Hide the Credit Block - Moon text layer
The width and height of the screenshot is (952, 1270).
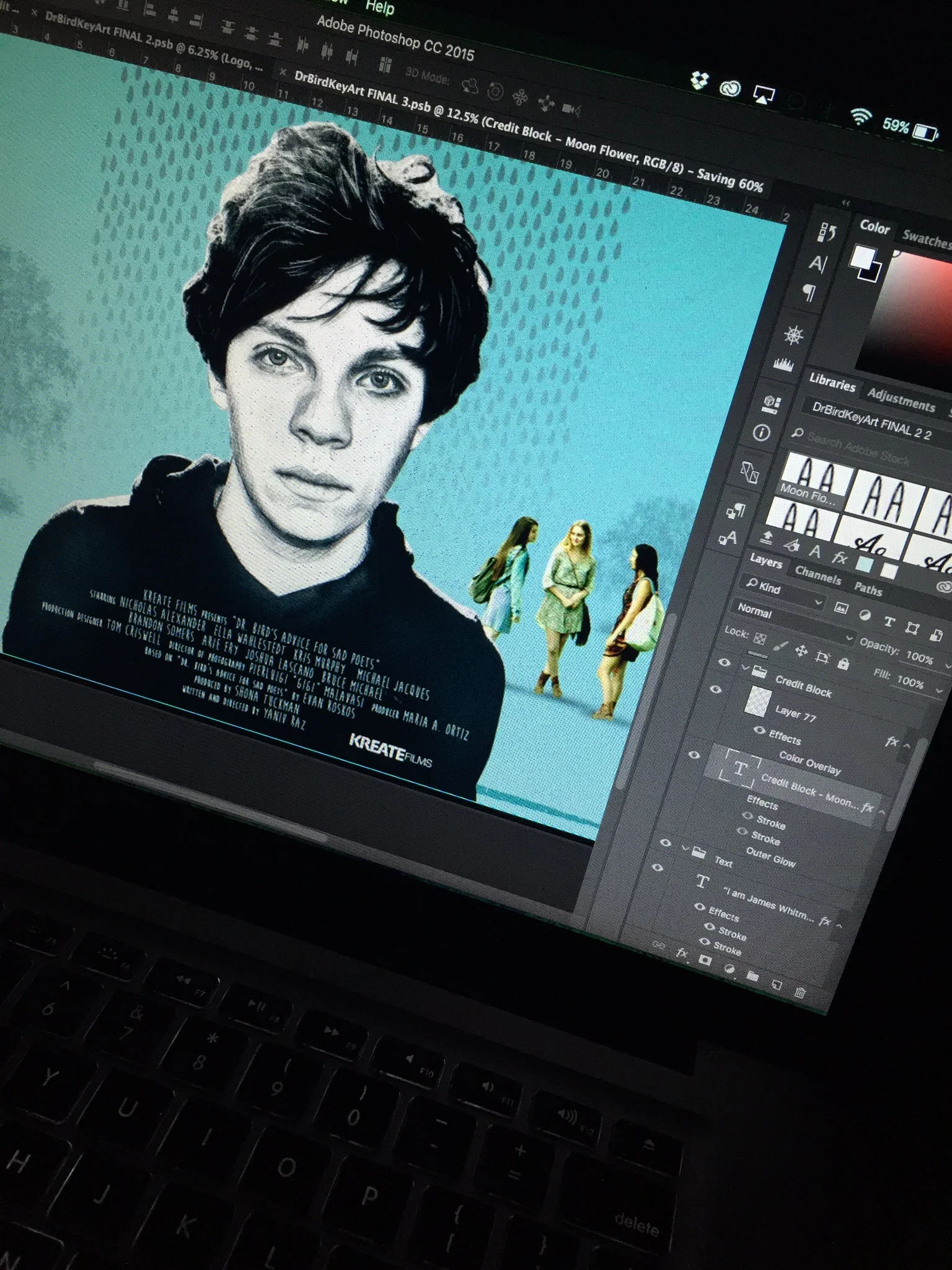[695, 755]
